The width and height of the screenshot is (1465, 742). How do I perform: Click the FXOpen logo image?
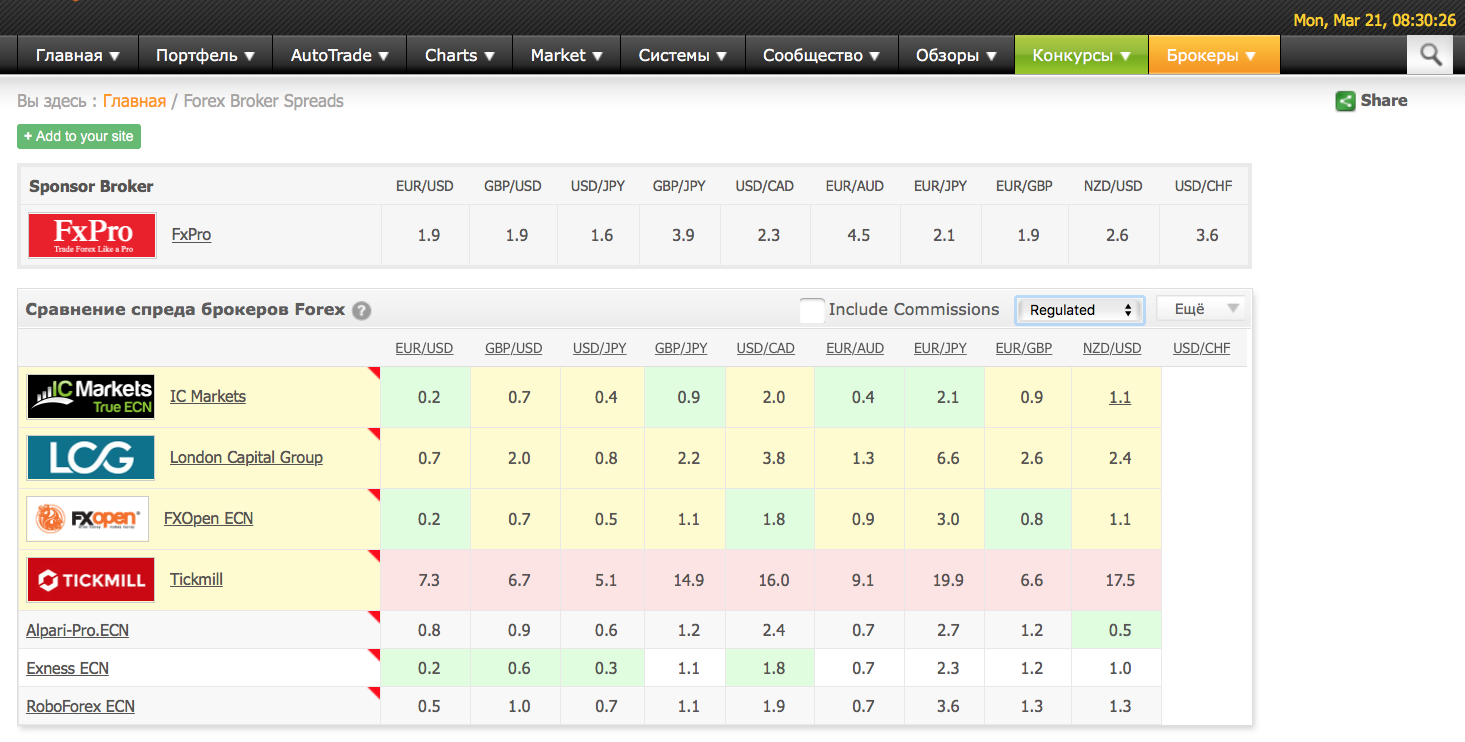click(x=88, y=519)
